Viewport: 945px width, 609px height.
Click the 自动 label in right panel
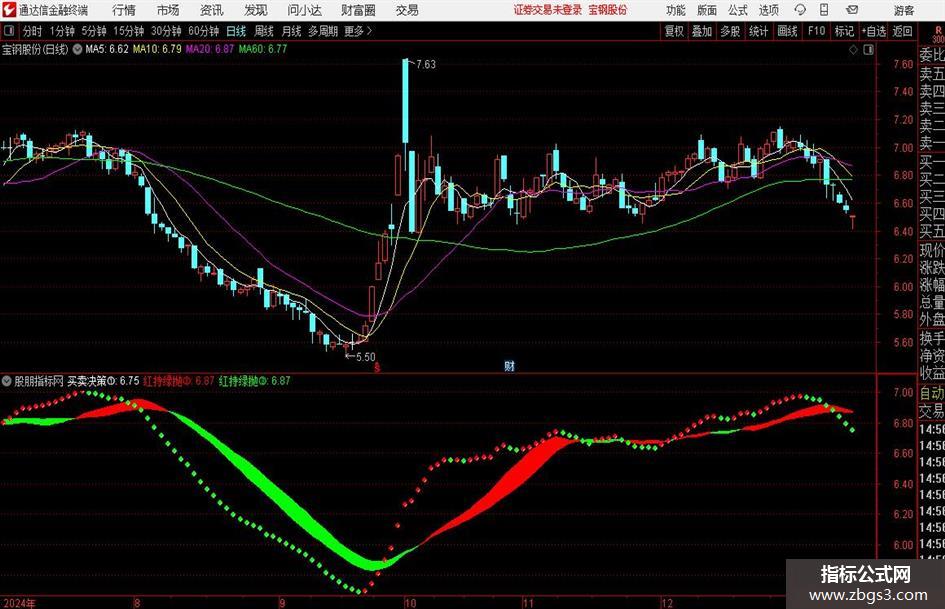pos(932,393)
